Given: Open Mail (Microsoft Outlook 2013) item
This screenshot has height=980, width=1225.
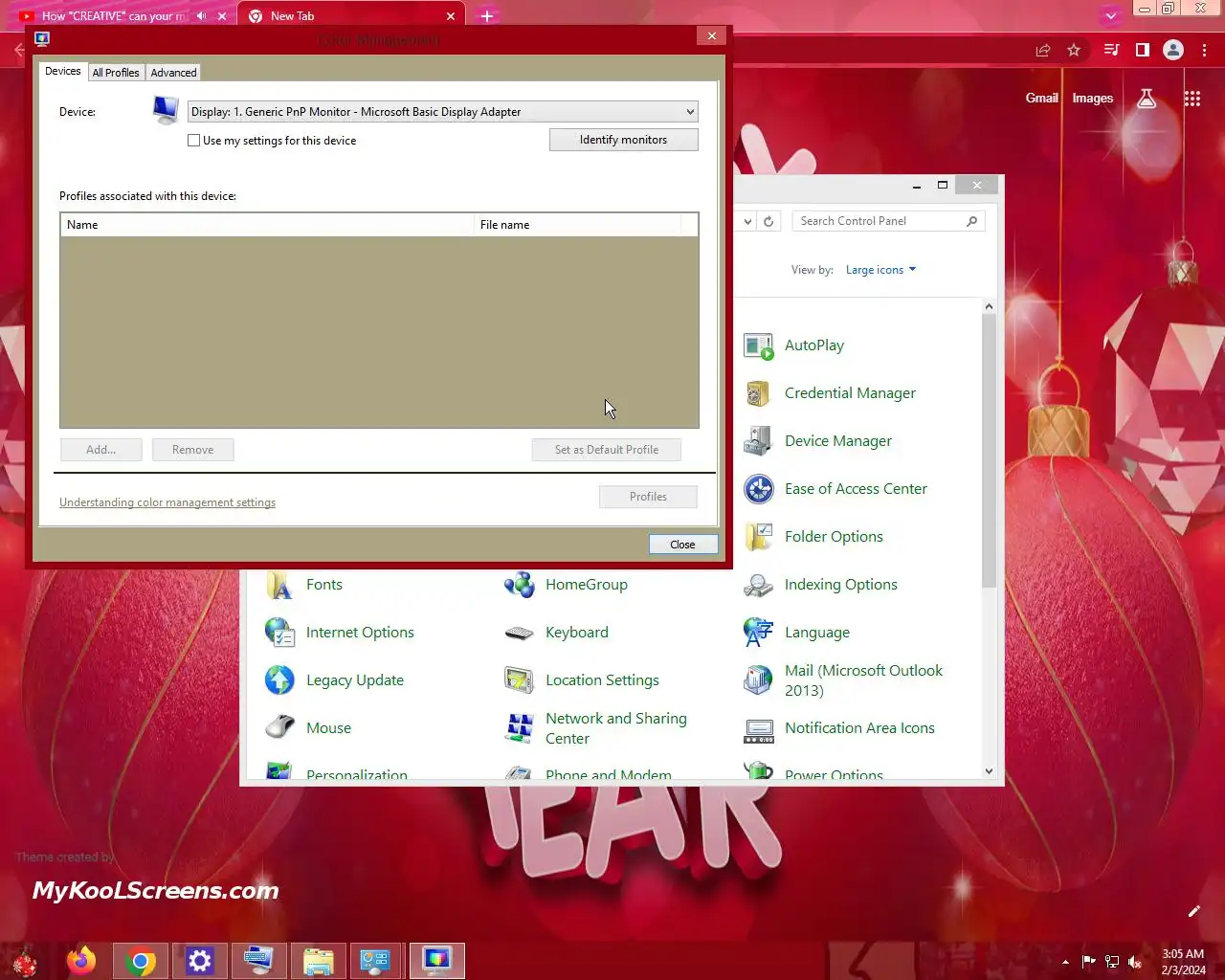Looking at the screenshot, I should pyautogui.click(x=844, y=680).
